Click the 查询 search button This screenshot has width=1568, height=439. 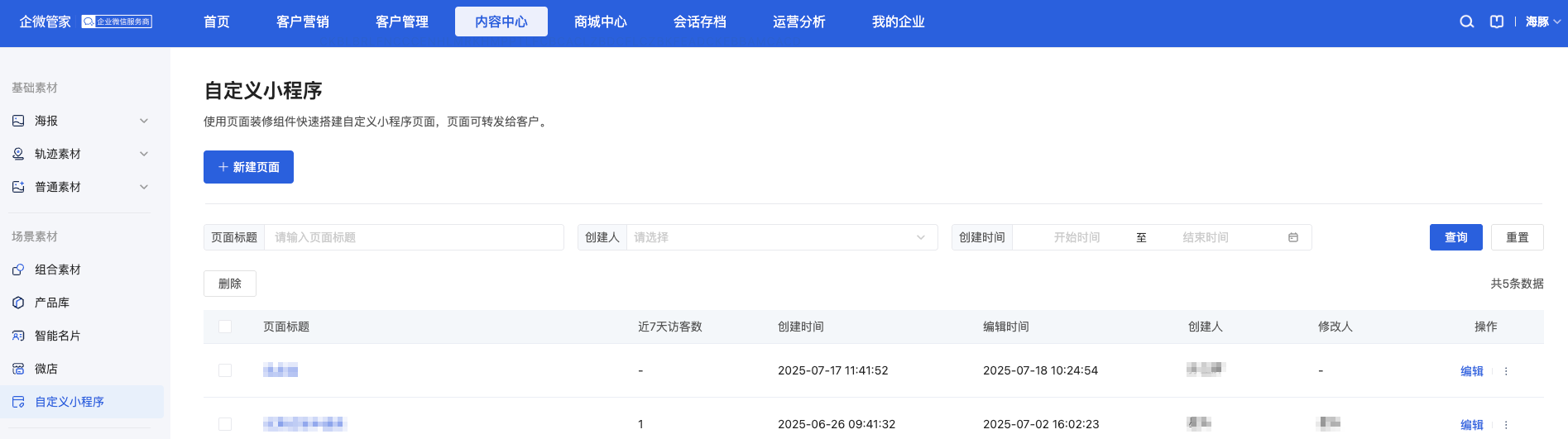point(1456,237)
